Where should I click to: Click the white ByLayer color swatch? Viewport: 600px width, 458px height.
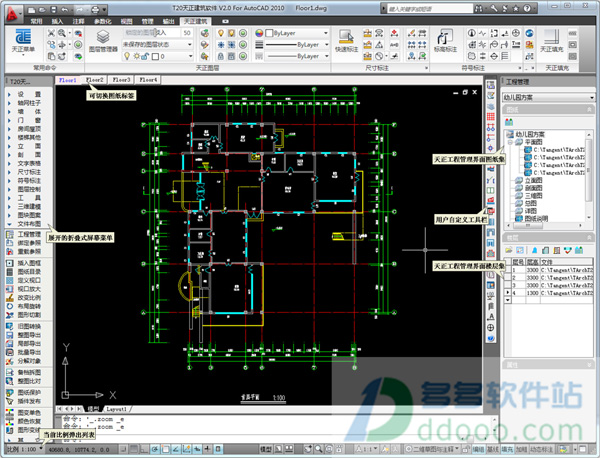269,33
